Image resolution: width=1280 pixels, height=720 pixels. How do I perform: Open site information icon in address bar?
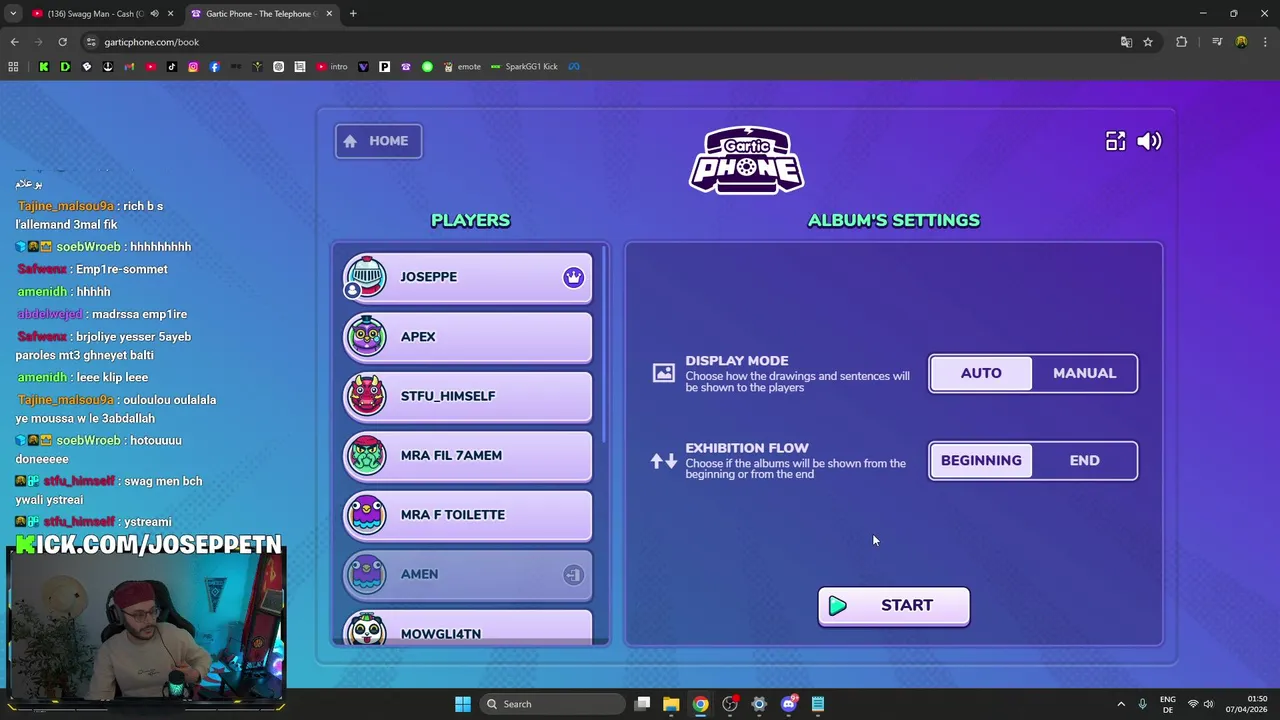[91, 42]
